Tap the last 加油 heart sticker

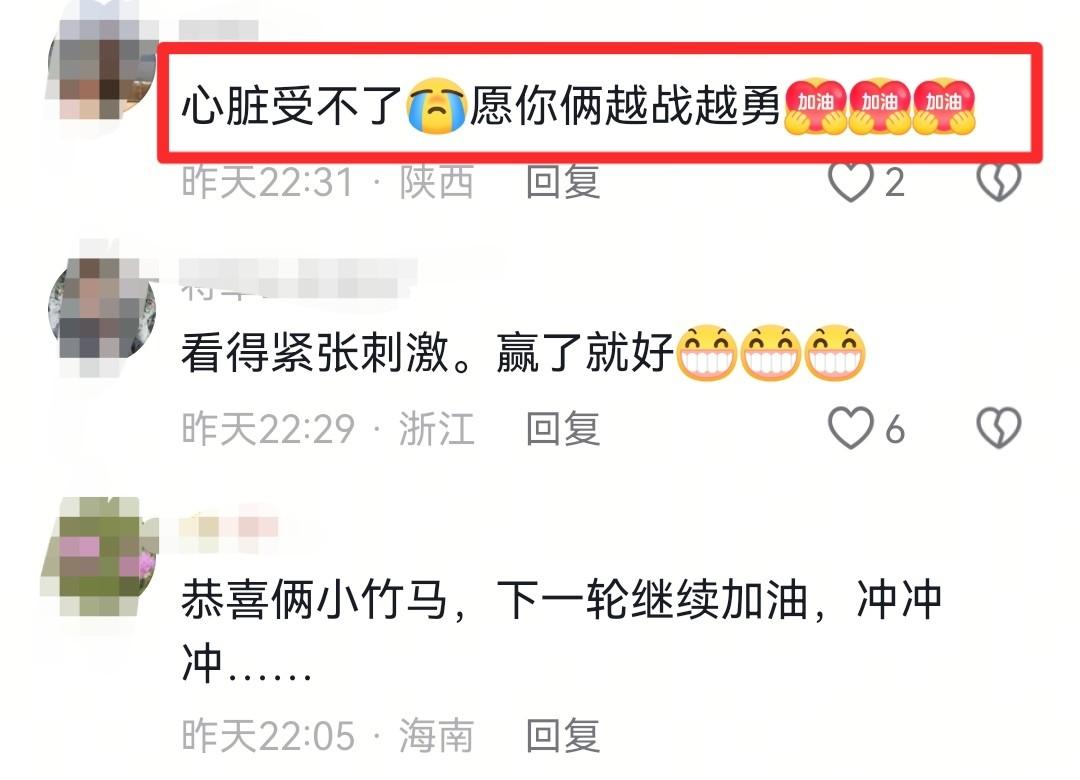(x=944, y=105)
